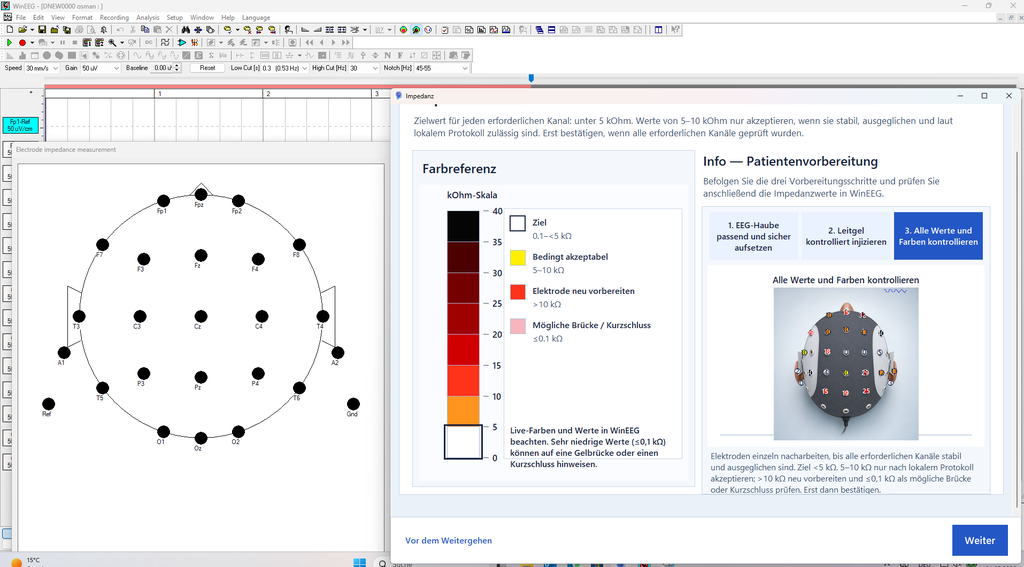This screenshot has height=567, width=1024.
Task: Switch to tab '2. Leitgel kontrolliert injizieren'
Action: (x=846, y=236)
